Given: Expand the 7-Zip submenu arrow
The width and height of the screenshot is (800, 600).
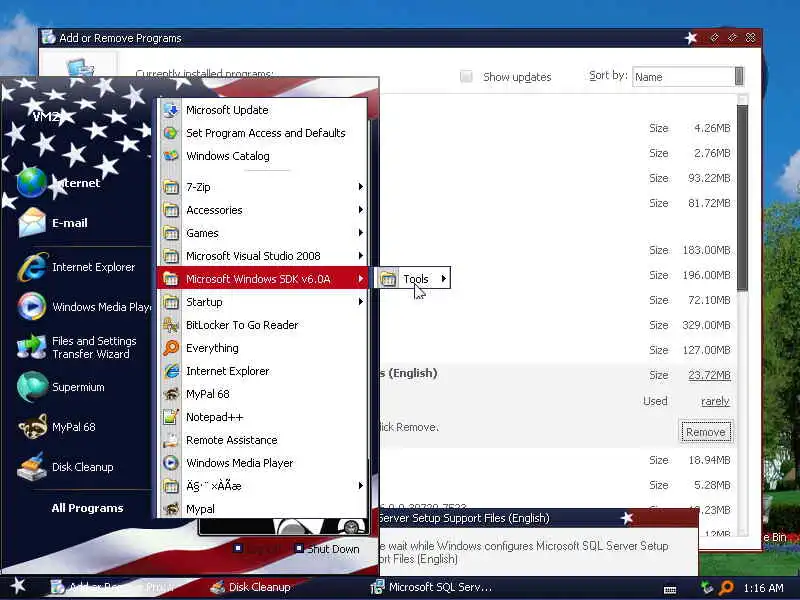Looking at the screenshot, I should coord(361,187).
